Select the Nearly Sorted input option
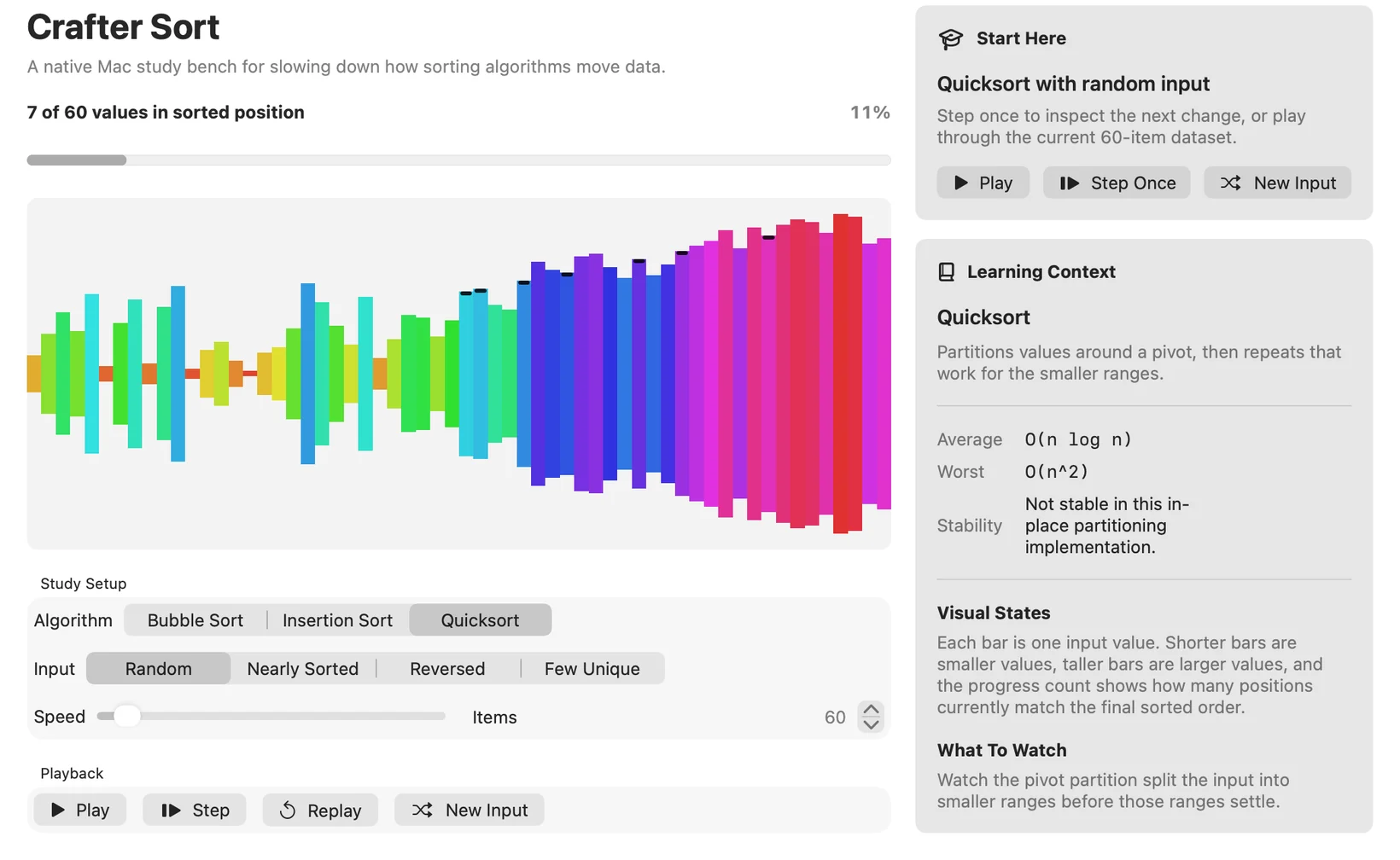Image resolution: width=1400 pixels, height=860 pixels. [303, 669]
